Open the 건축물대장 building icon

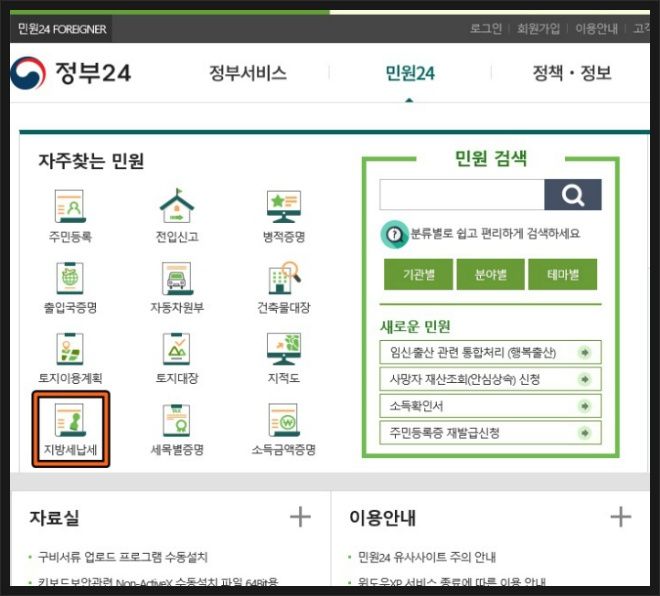coord(285,277)
